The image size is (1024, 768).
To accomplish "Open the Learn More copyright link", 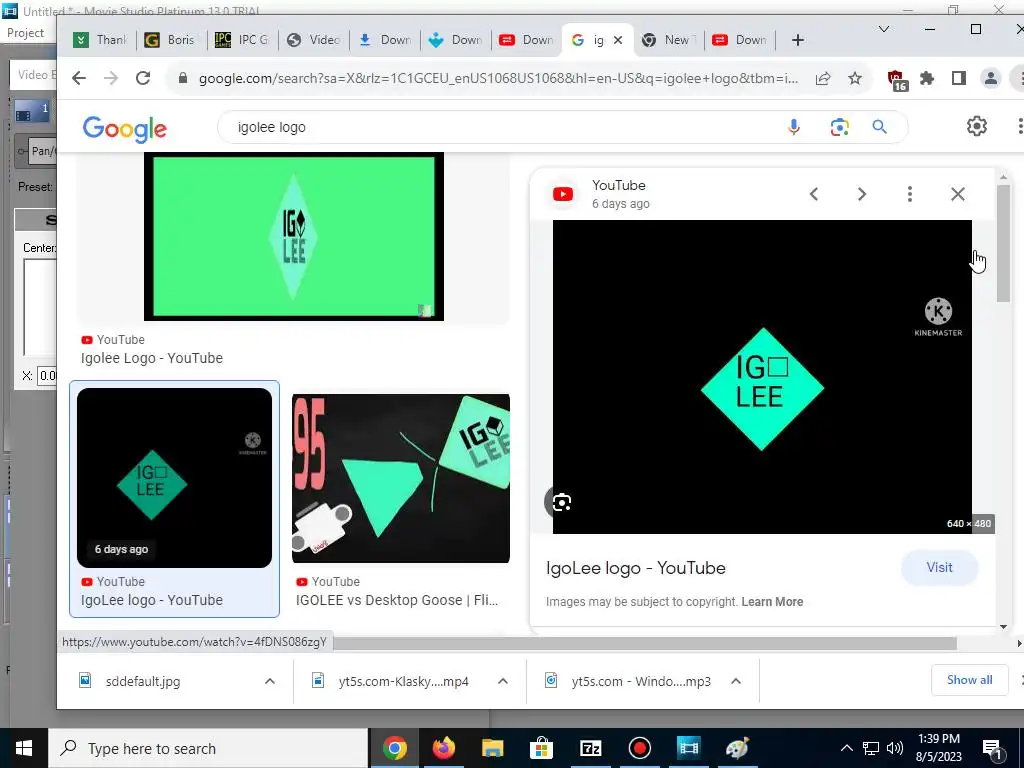I will pyautogui.click(x=772, y=601).
